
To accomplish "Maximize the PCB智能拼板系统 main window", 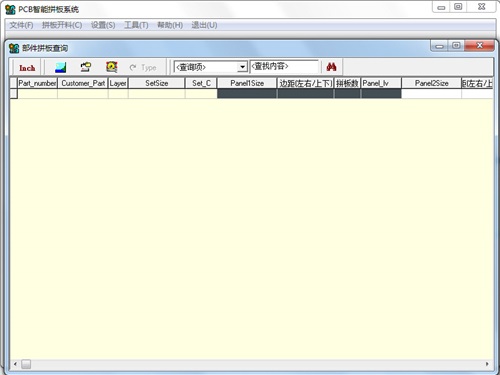I will point(458,7).
